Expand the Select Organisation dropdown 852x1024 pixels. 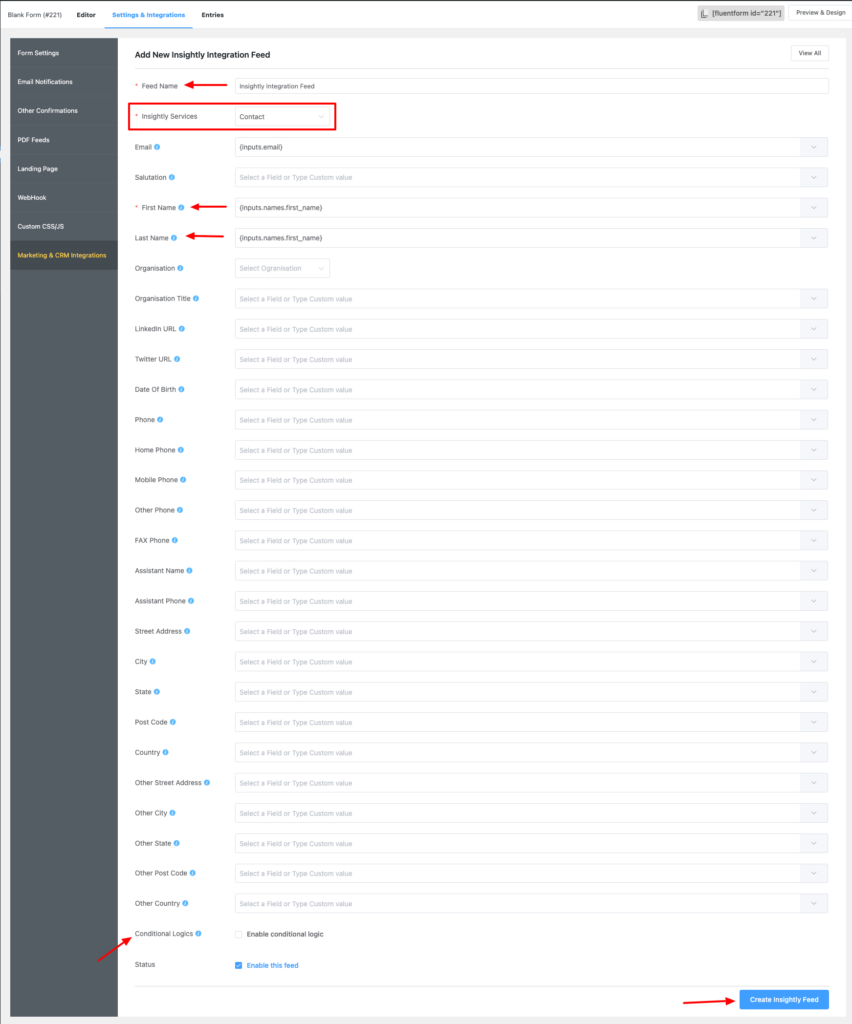283,268
